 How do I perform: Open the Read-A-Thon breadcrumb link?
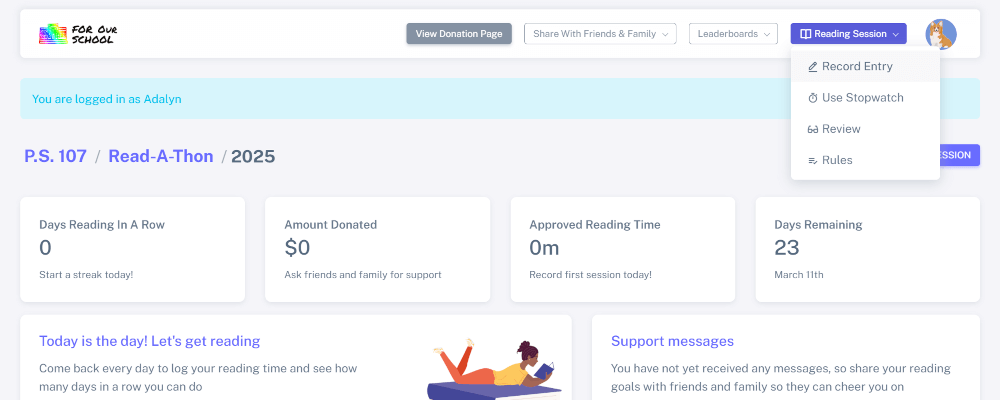pos(160,156)
